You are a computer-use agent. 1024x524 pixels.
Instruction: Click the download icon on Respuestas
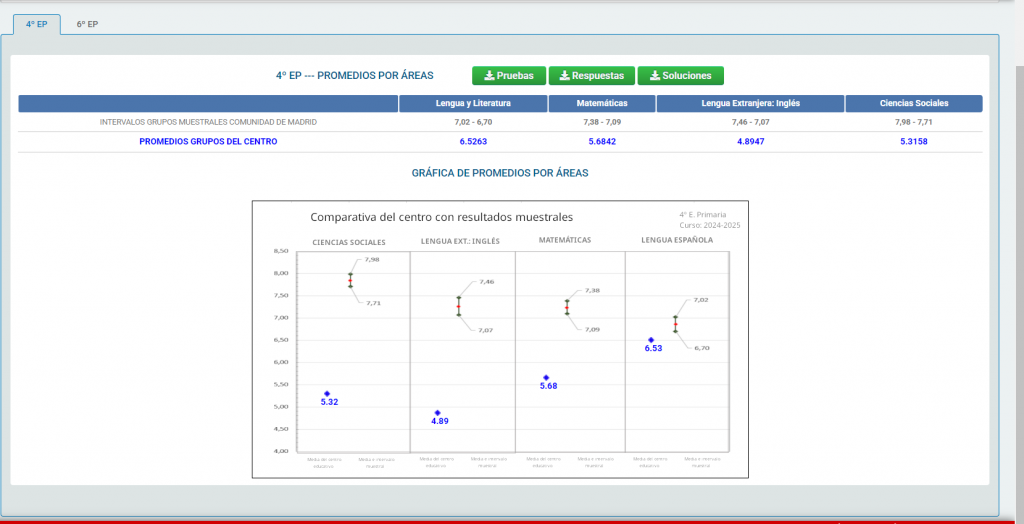coord(565,76)
